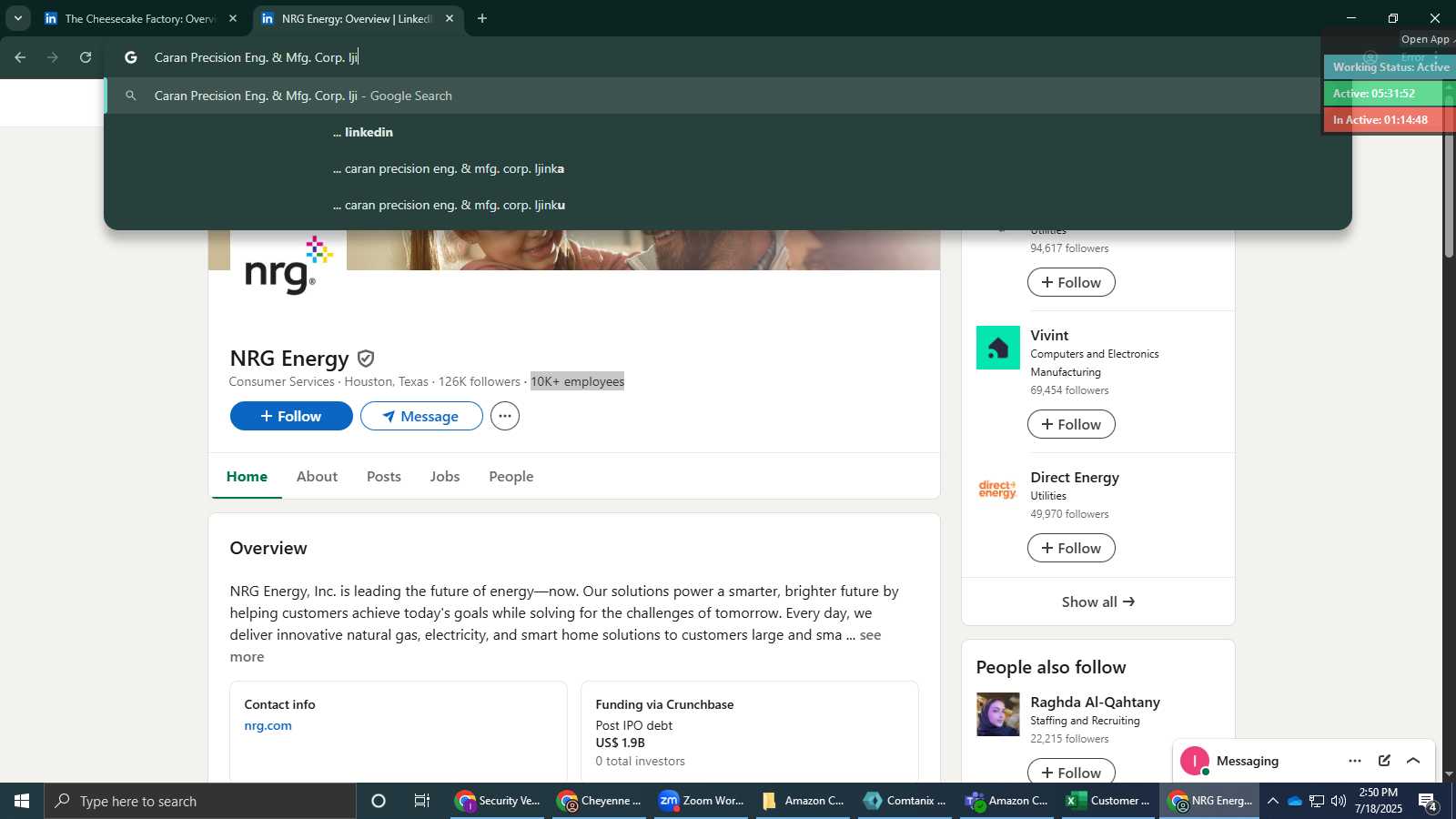The image size is (1456, 819).
Task: Open the Windows Start menu
Action: 22,801
